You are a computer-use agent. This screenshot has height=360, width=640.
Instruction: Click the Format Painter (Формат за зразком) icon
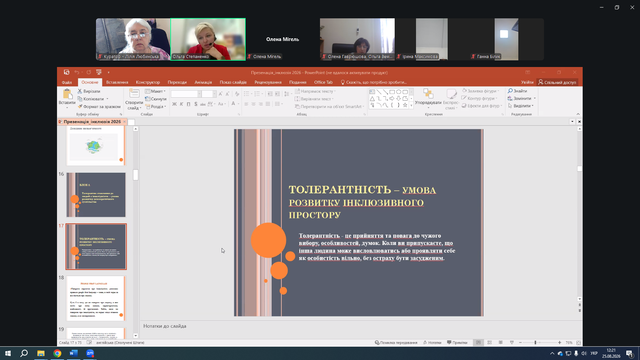point(80,107)
